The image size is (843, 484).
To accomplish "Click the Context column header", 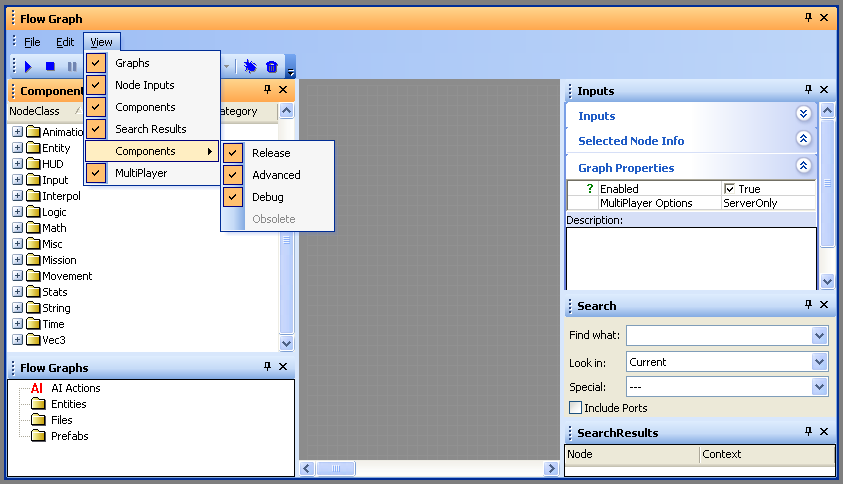I will tap(767, 454).
